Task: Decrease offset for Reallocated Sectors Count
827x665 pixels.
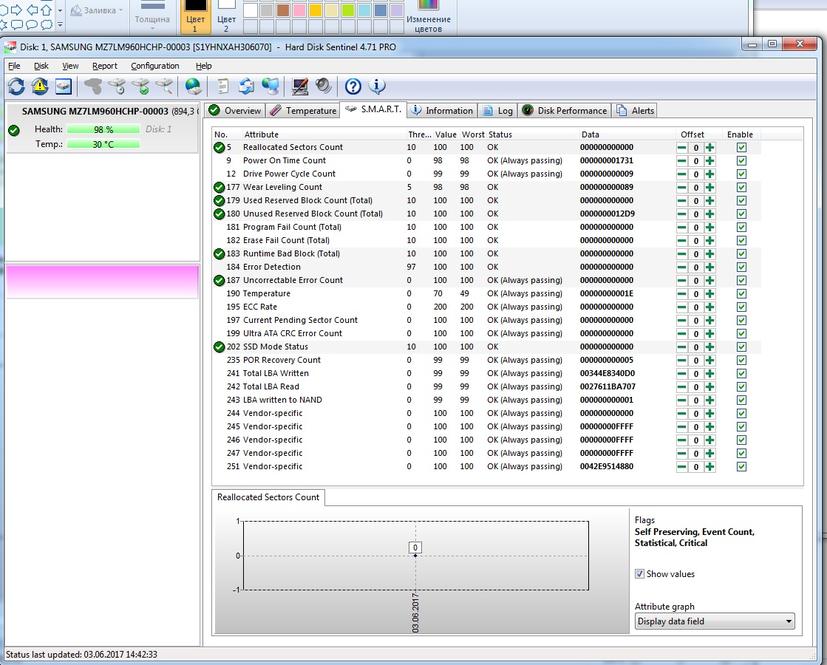Action: 682,148
